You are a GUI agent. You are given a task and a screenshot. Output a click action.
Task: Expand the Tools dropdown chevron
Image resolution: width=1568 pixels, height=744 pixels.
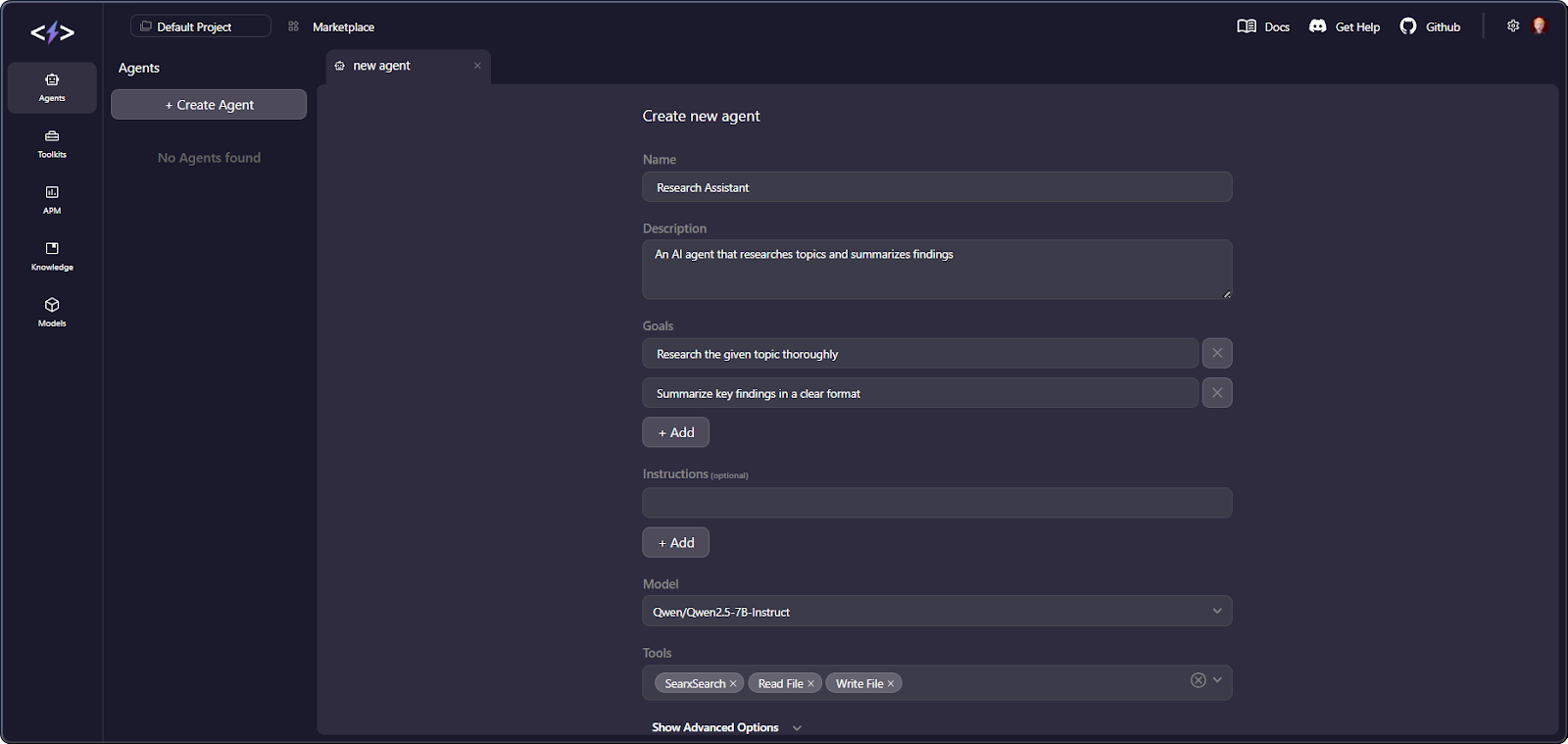(1217, 679)
